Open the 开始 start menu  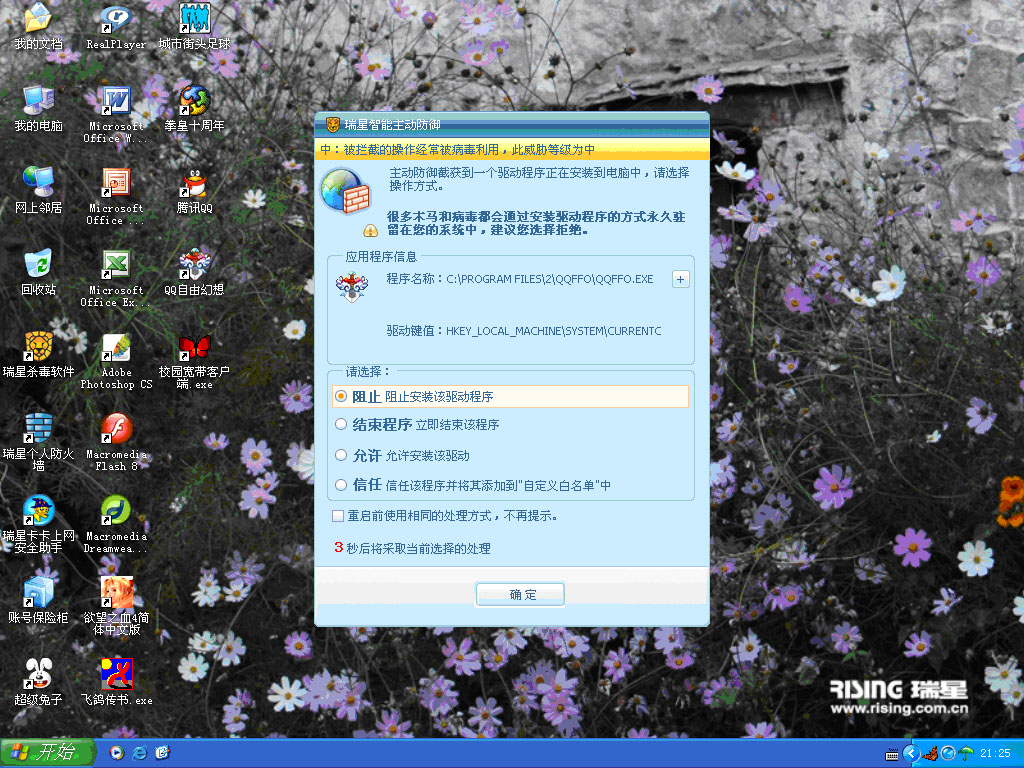pos(47,753)
